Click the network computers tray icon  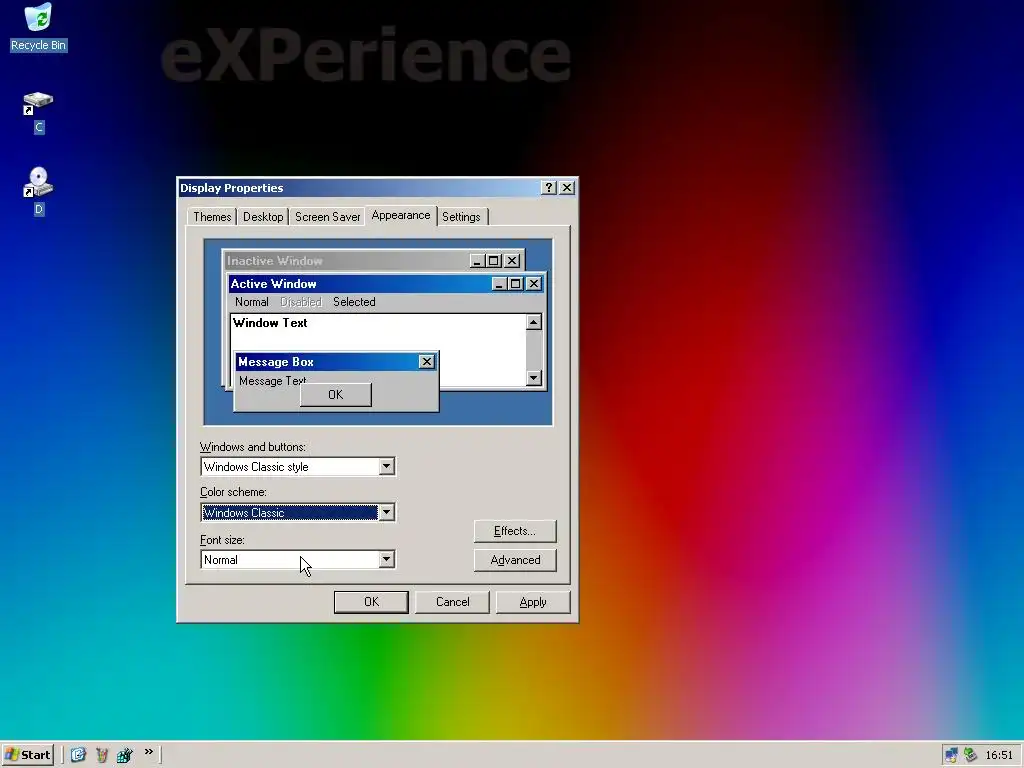click(x=952, y=756)
